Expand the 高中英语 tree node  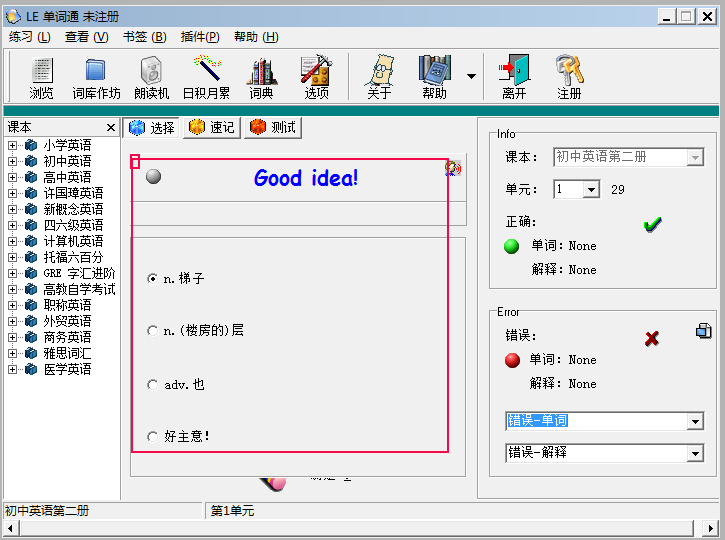(x=12, y=177)
